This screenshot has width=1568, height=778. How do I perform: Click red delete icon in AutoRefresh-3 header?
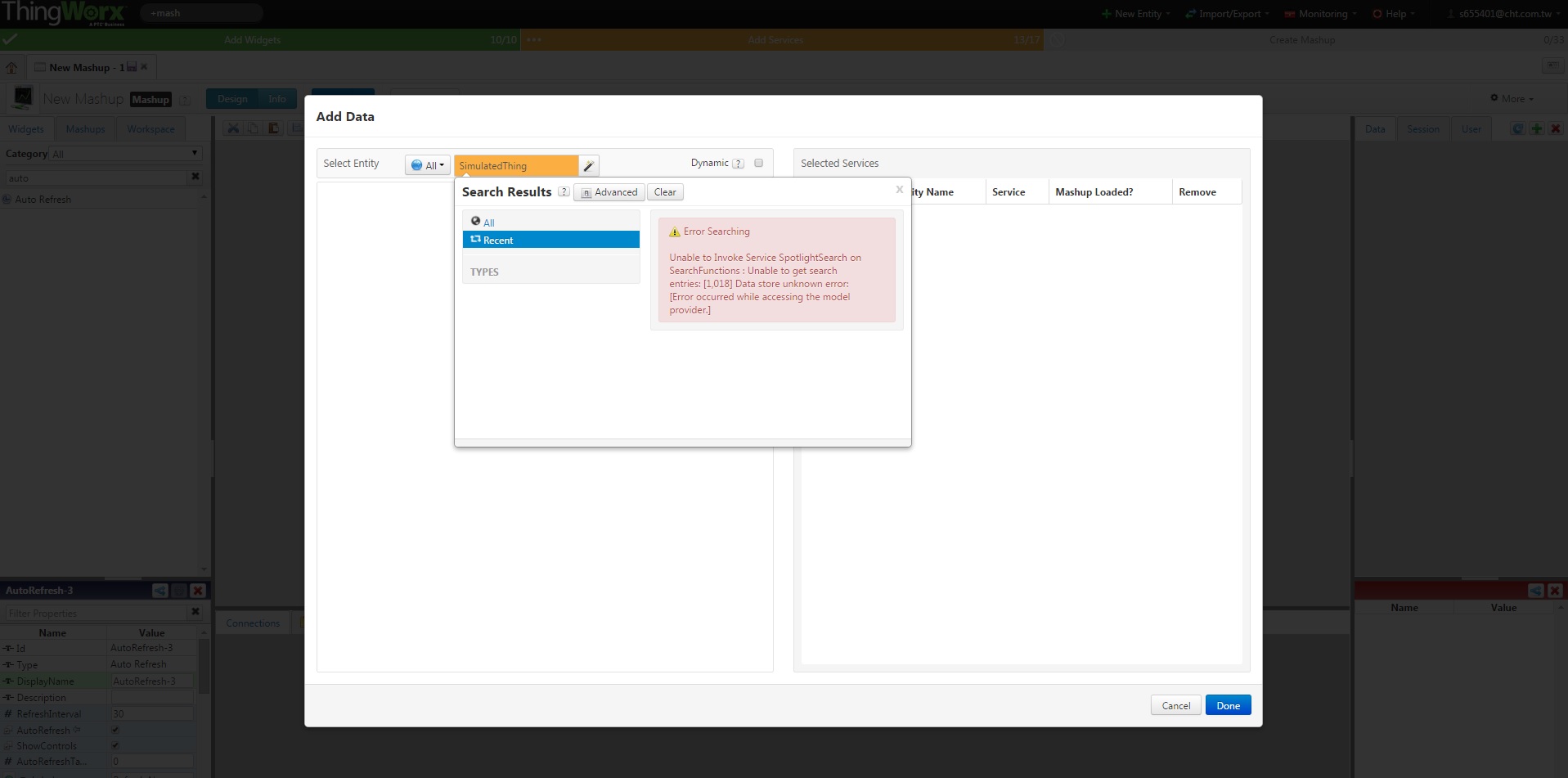pos(198,590)
